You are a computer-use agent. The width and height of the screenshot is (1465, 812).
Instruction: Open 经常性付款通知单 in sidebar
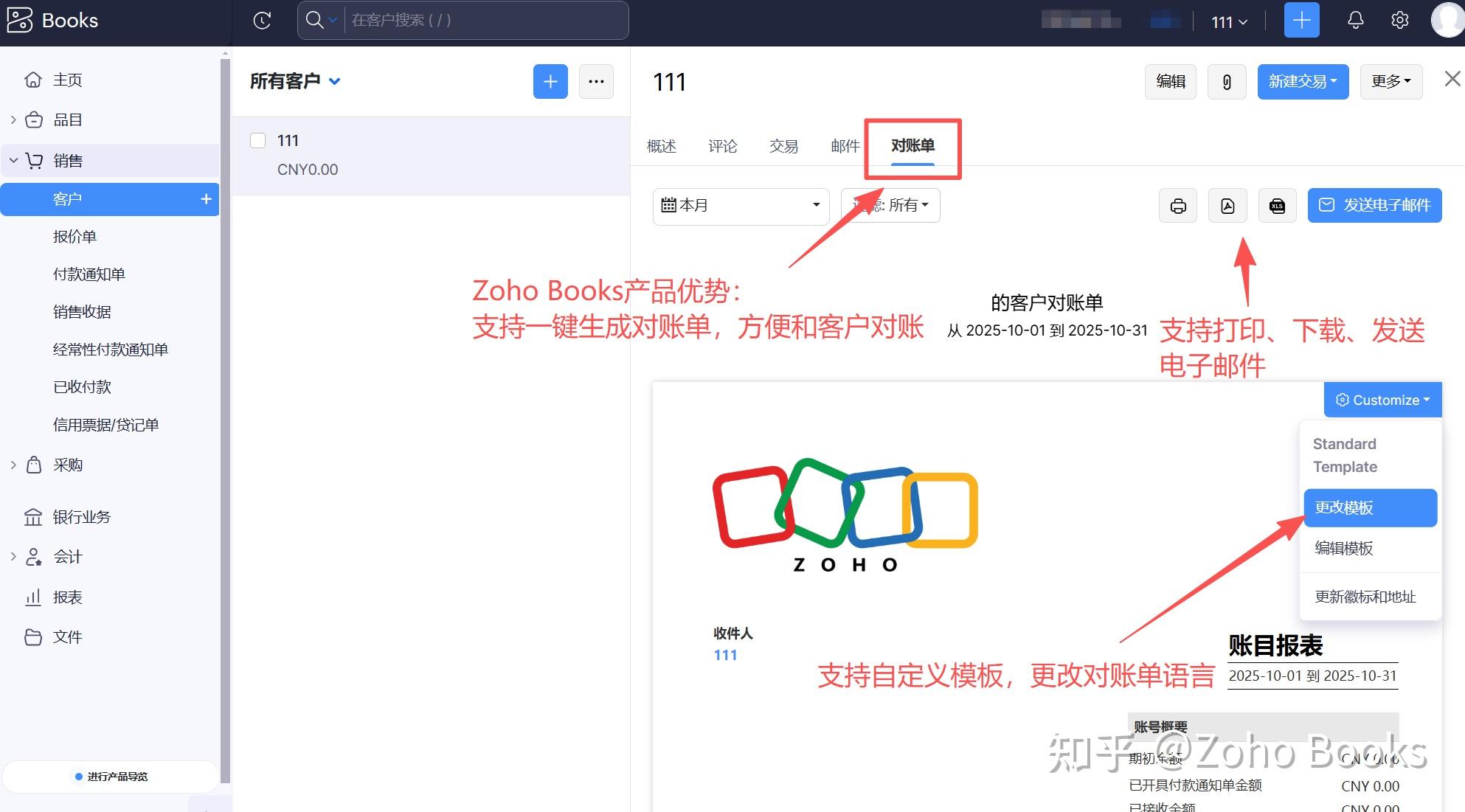[x=111, y=350]
